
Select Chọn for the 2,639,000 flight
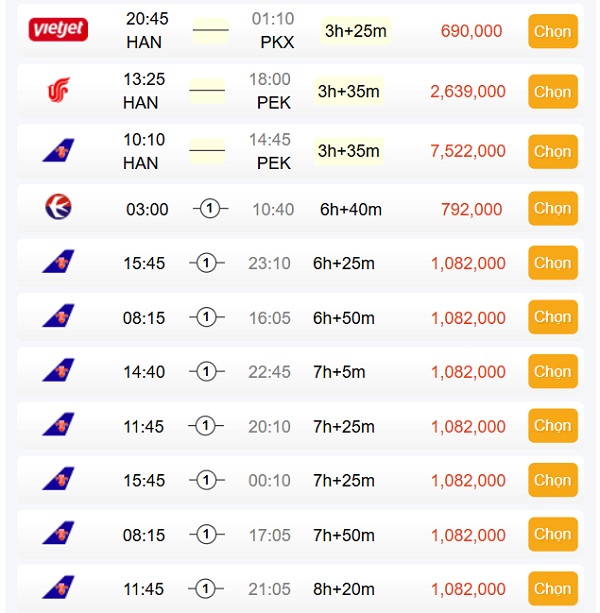coord(553,92)
